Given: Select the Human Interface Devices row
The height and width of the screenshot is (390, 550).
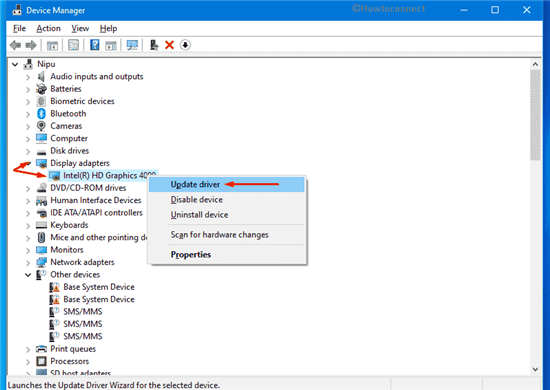Looking at the screenshot, I should click(x=96, y=200).
